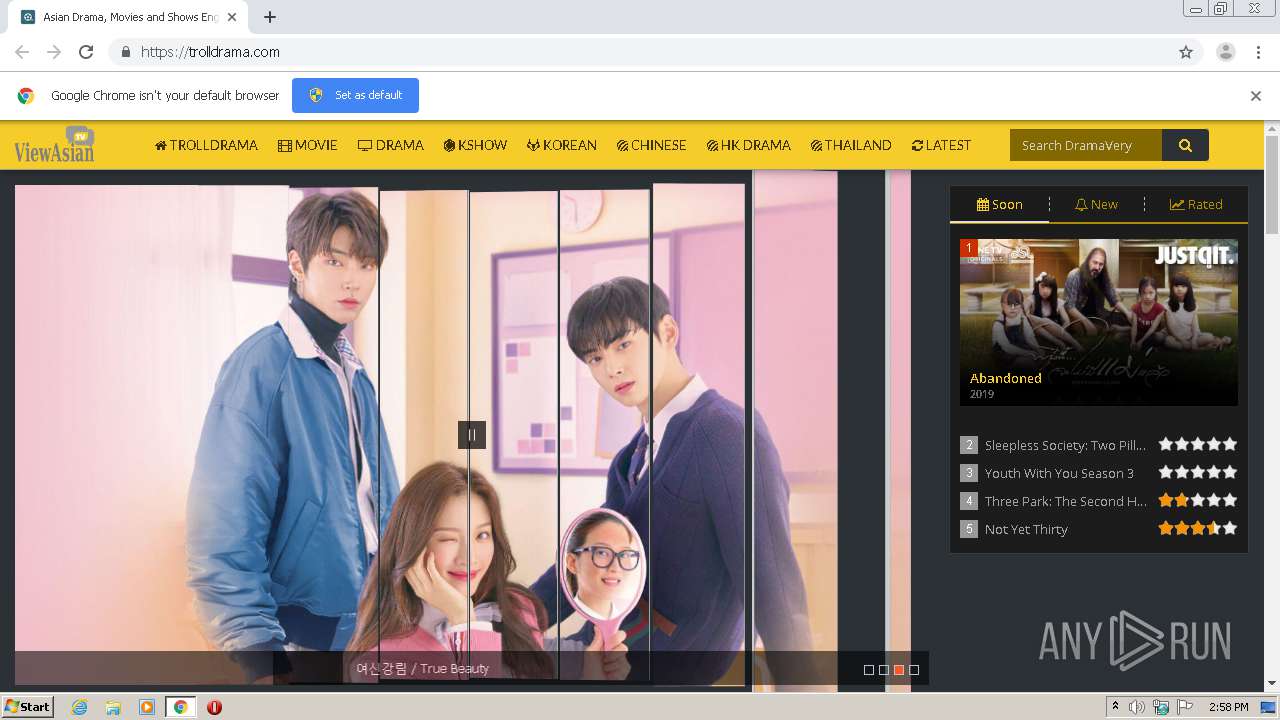The height and width of the screenshot is (720, 1280).
Task: Click the system clock showing 2:58 PM
Action: click(x=1228, y=707)
